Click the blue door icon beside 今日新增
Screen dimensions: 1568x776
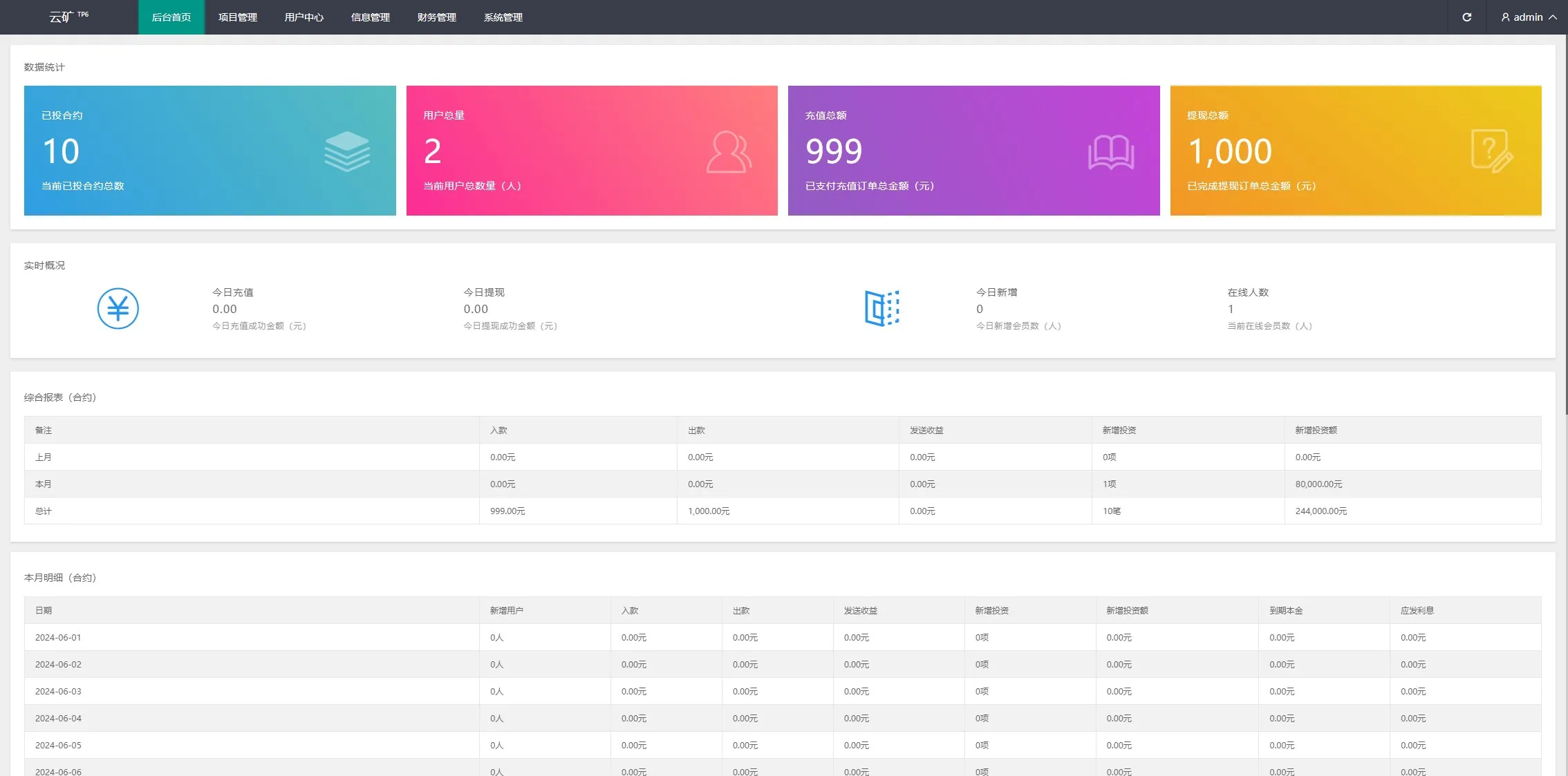(881, 308)
